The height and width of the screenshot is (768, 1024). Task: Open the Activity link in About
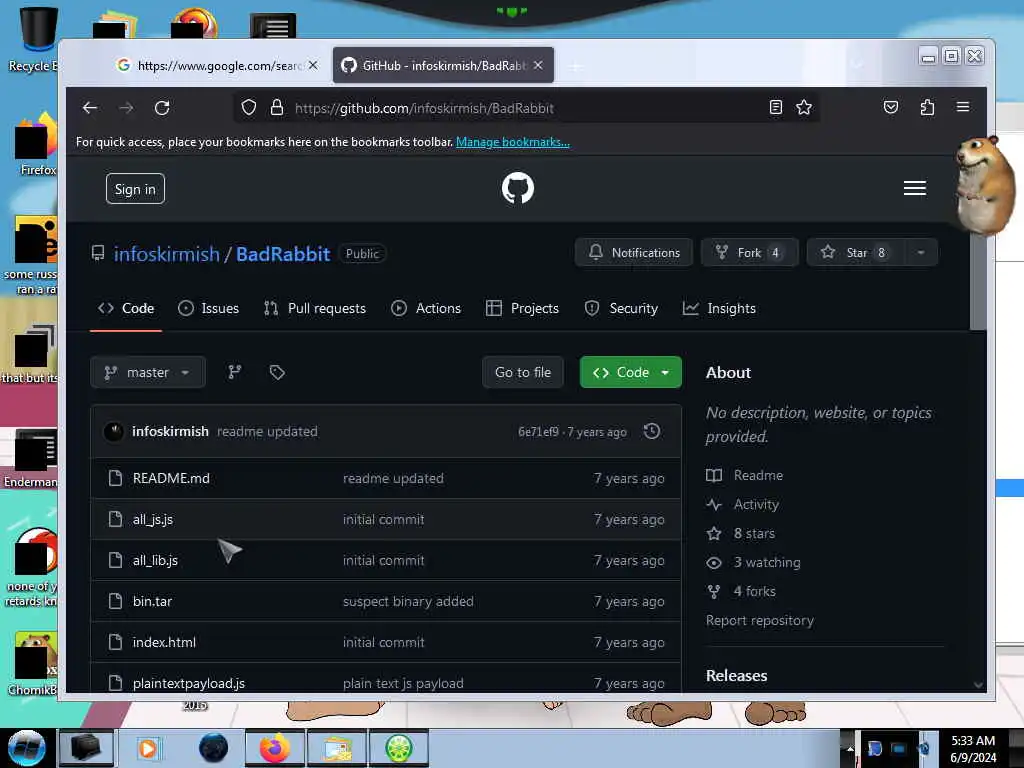(x=756, y=504)
